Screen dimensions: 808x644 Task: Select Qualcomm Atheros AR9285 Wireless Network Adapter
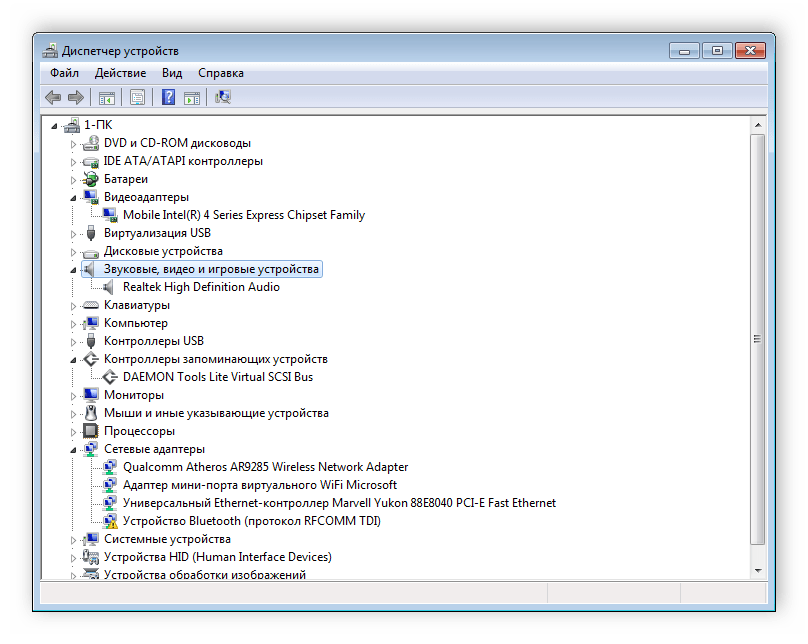(x=265, y=467)
